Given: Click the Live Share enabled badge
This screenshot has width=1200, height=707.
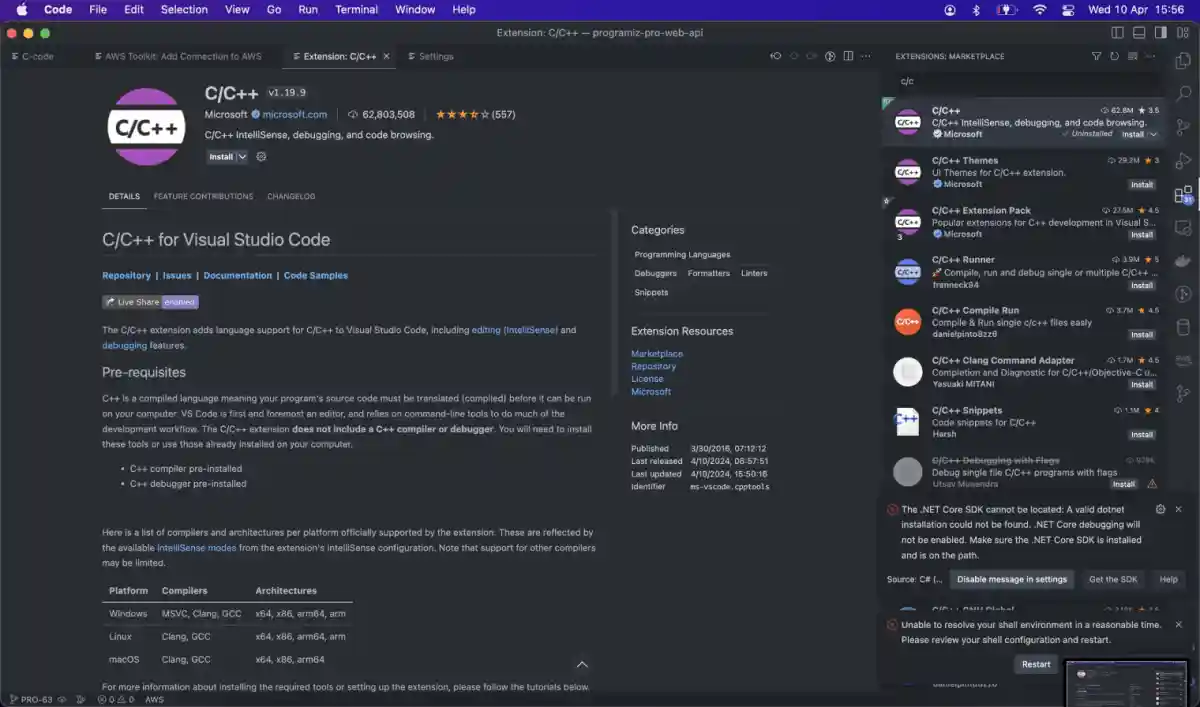Looking at the screenshot, I should point(150,301).
